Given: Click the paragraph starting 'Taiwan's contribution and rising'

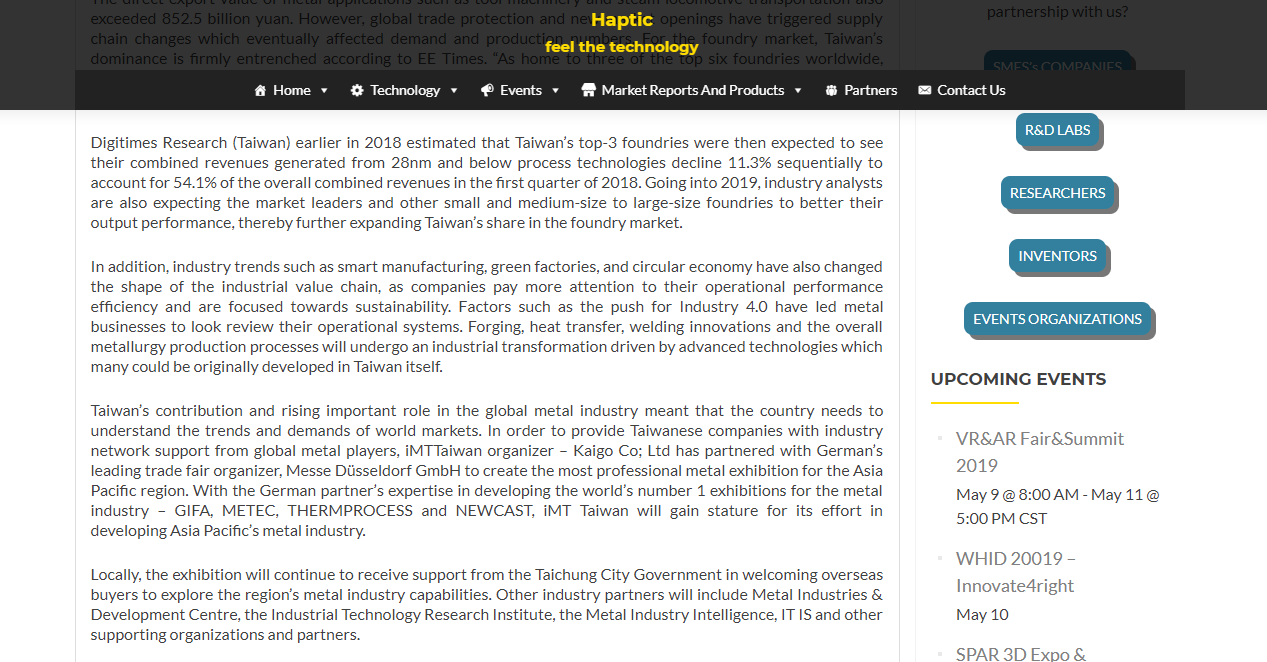Looking at the screenshot, I should pyautogui.click(x=487, y=471).
